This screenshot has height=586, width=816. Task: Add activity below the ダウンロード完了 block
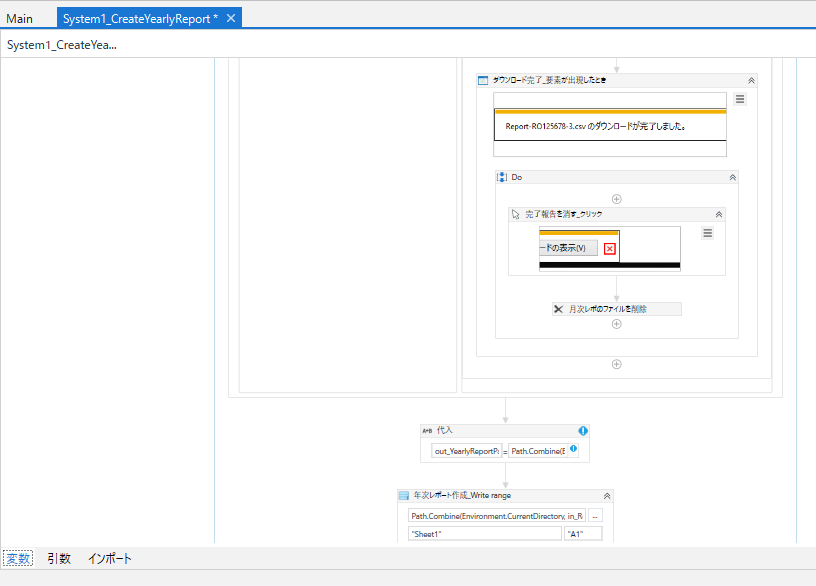click(x=616, y=364)
